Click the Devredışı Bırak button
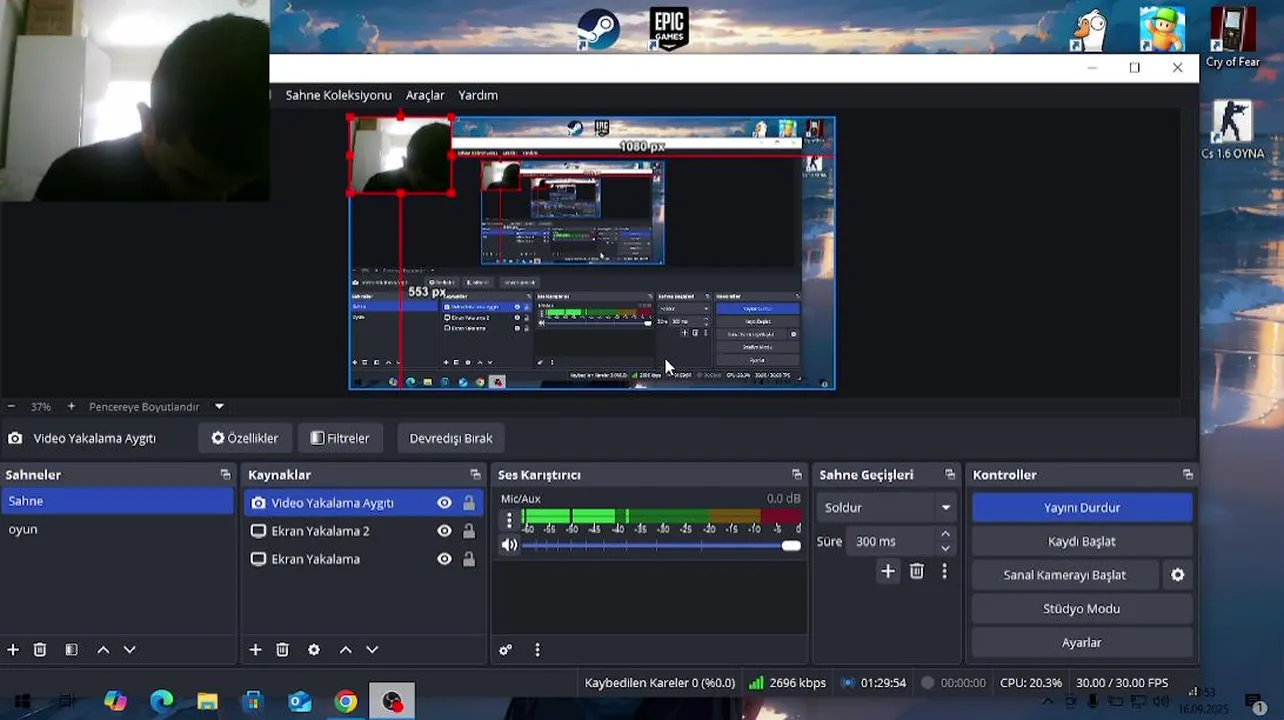Image resolution: width=1284 pixels, height=720 pixels. (x=451, y=438)
